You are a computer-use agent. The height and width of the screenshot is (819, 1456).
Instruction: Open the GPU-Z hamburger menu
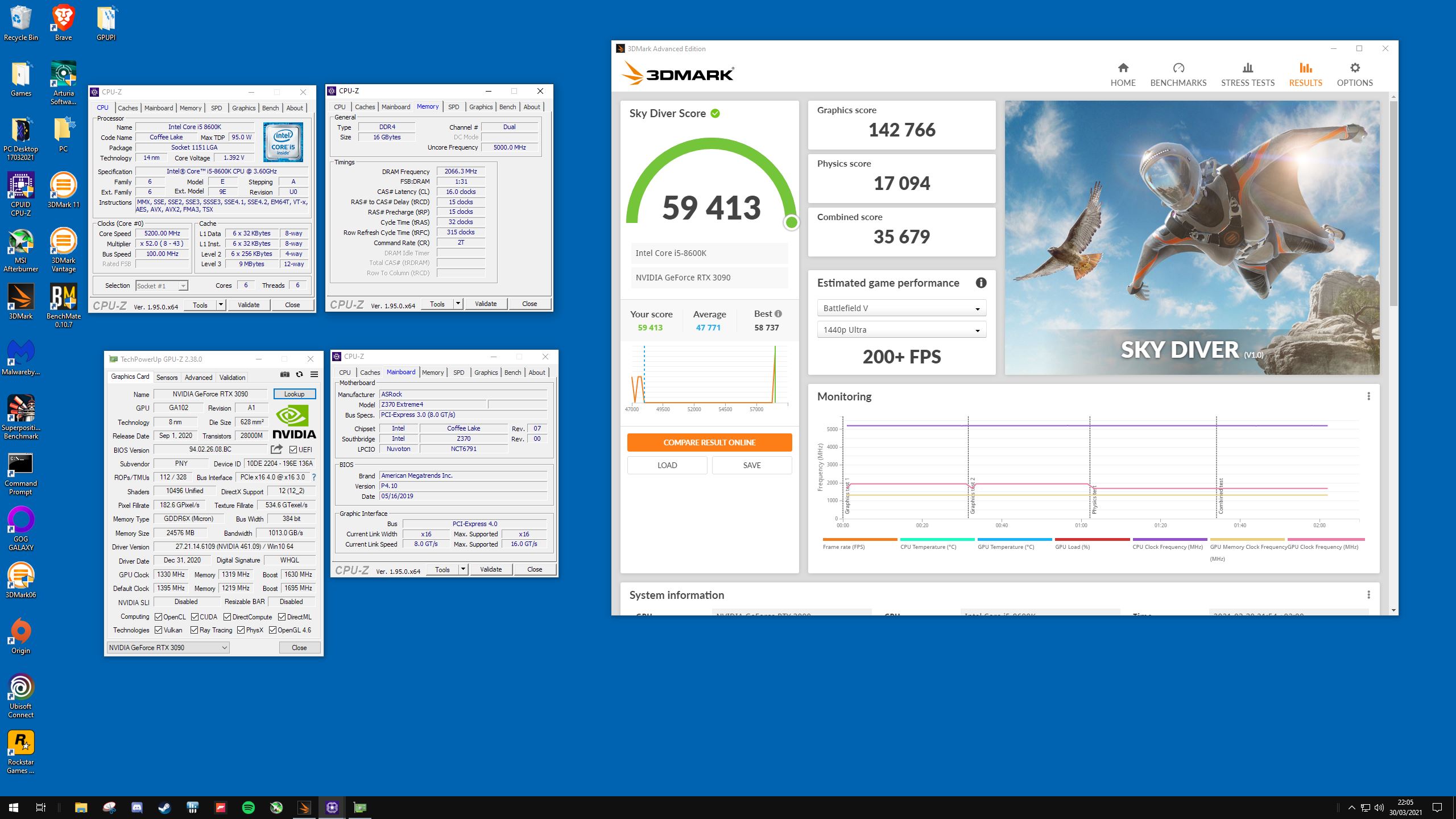point(314,374)
